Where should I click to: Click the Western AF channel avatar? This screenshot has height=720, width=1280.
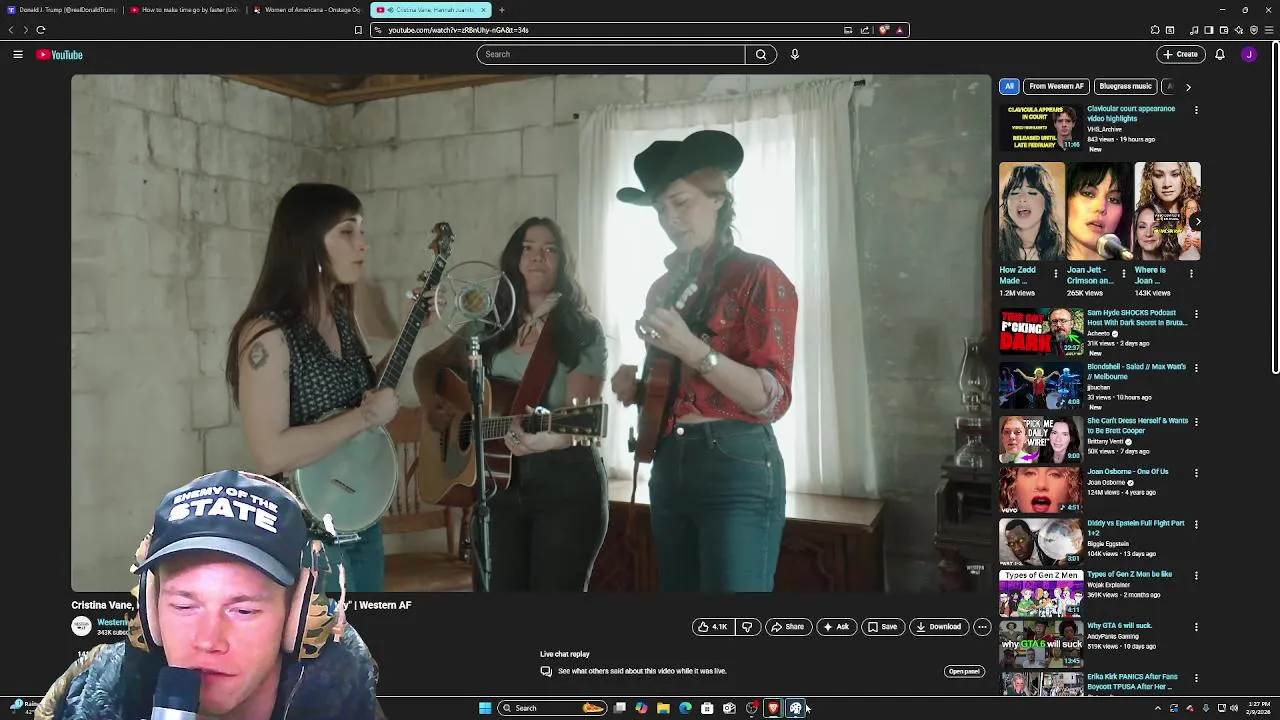click(x=81, y=626)
